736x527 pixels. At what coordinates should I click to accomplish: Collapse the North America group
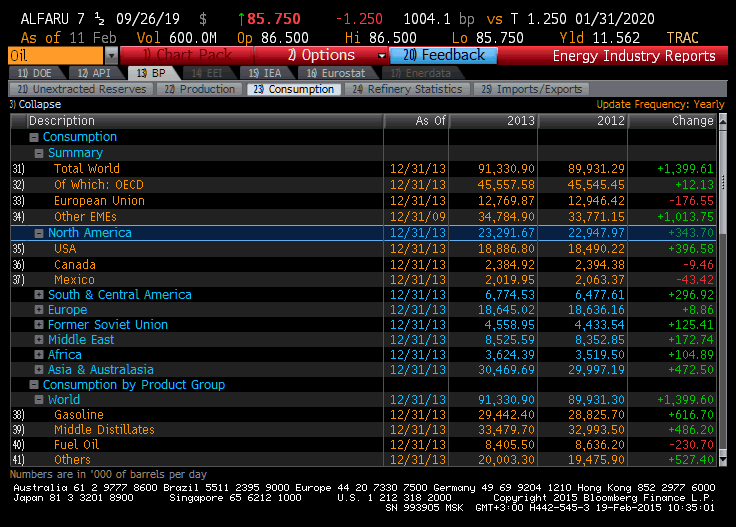click(x=39, y=233)
